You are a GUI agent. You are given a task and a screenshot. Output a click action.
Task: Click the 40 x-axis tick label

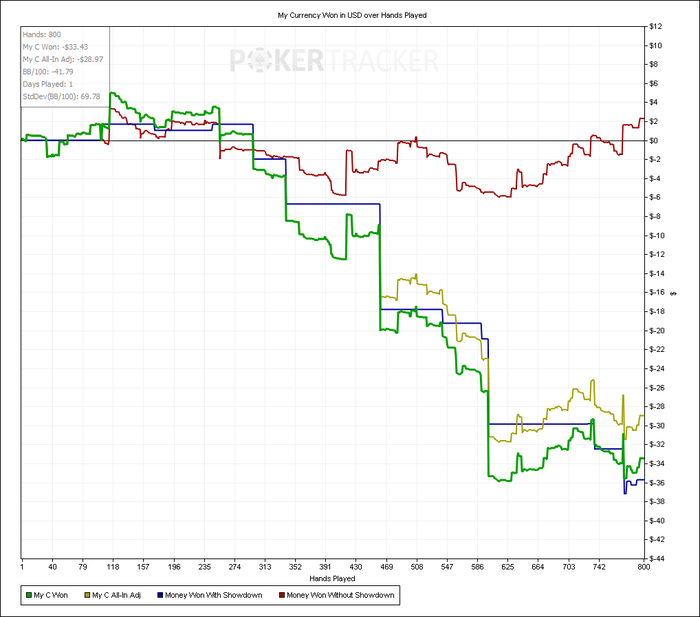(x=52, y=567)
